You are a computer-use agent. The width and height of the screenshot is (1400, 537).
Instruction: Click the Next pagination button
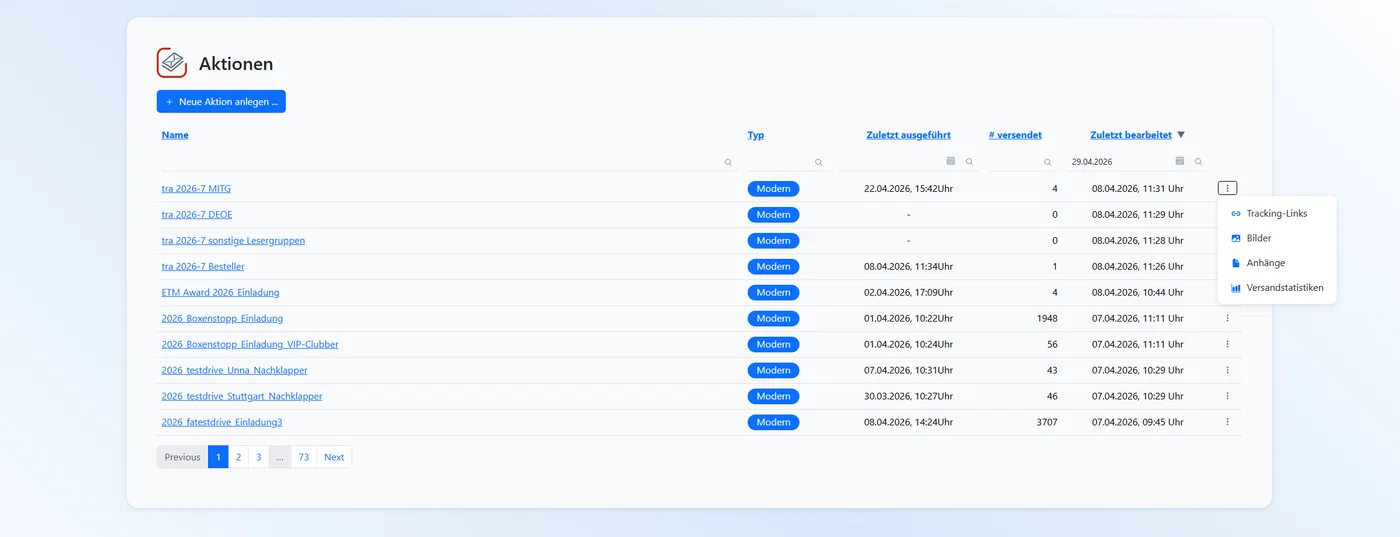coord(334,457)
